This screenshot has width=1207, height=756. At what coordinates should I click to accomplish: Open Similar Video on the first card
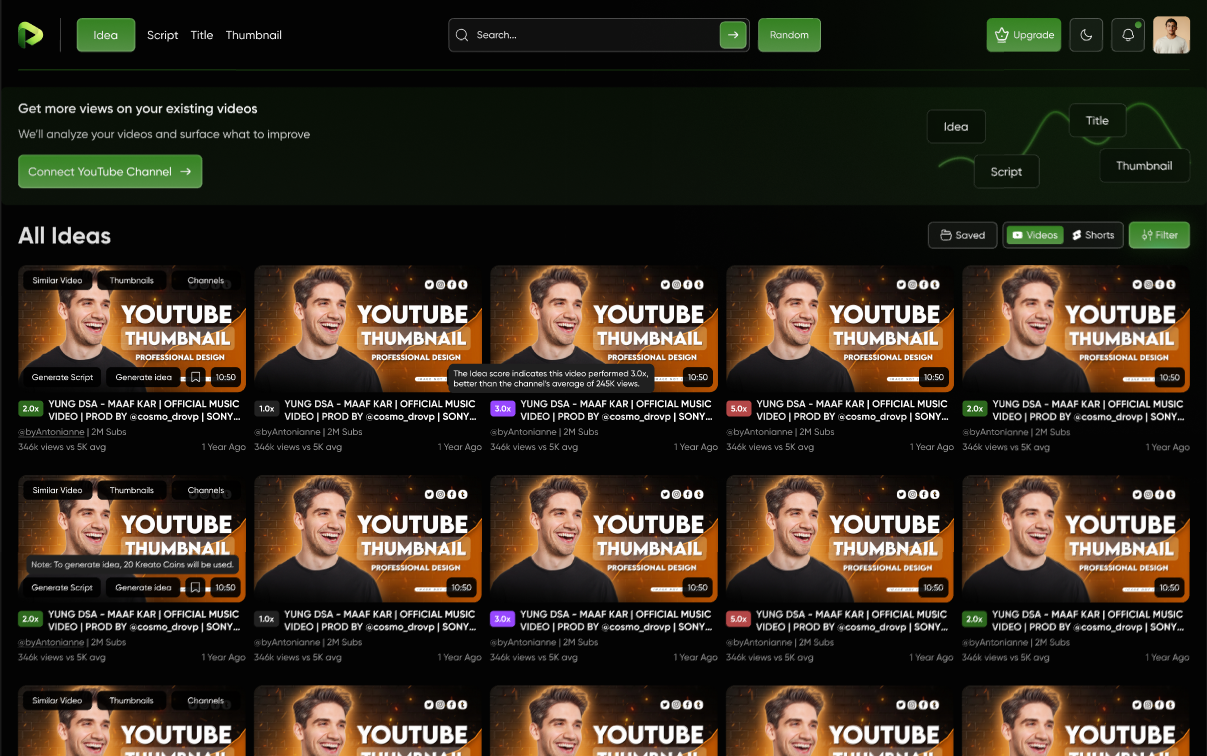[57, 280]
